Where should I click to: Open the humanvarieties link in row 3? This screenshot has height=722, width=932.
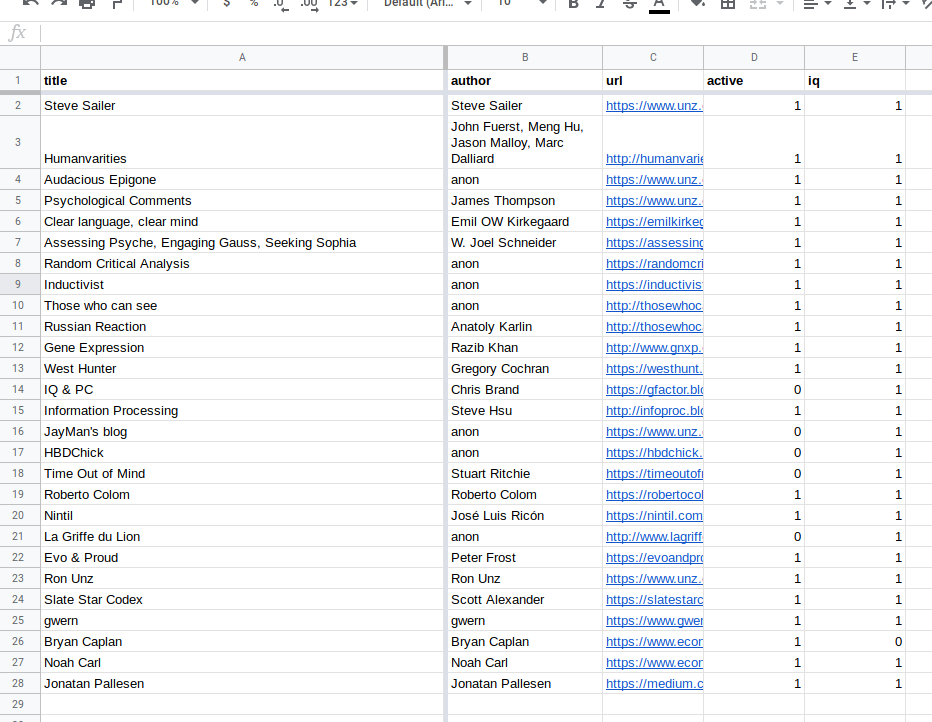654,159
